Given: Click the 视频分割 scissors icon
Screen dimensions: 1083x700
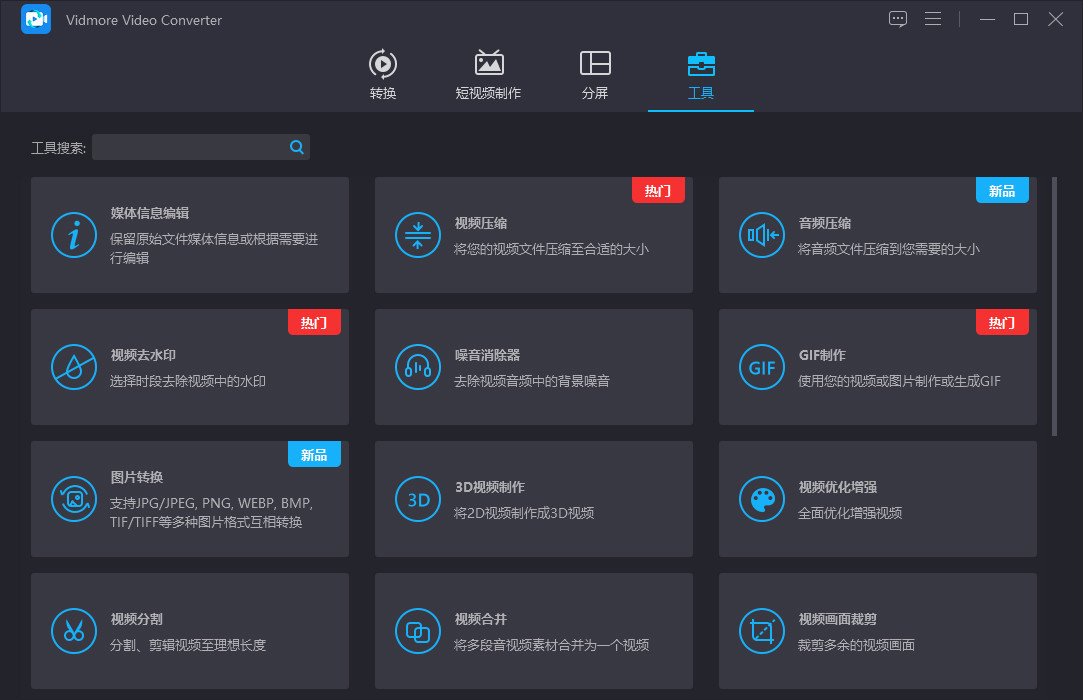Looking at the screenshot, I should coord(74,631).
